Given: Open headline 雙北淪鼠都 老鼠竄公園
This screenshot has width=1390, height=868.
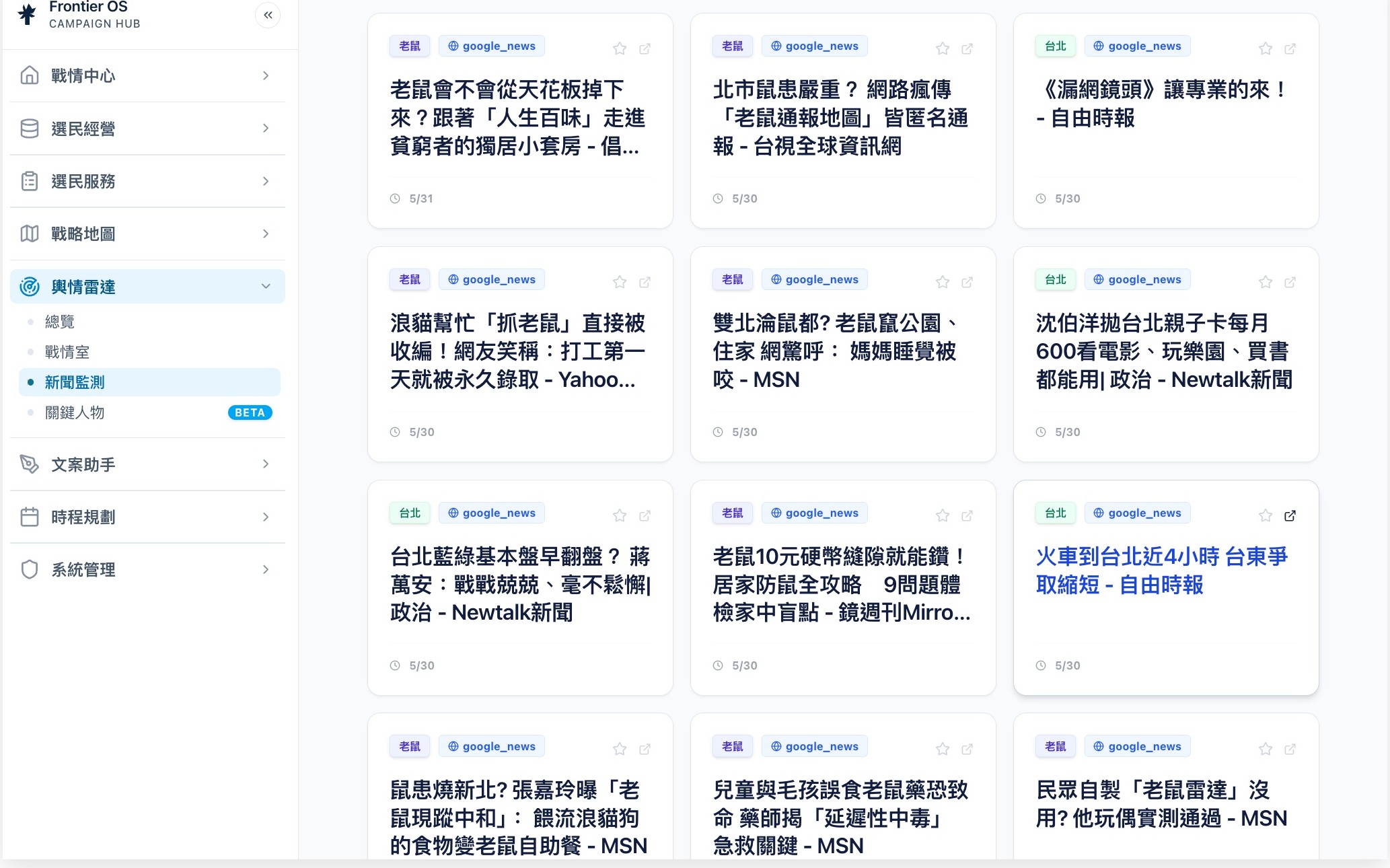Looking at the screenshot, I should coord(835,351).
